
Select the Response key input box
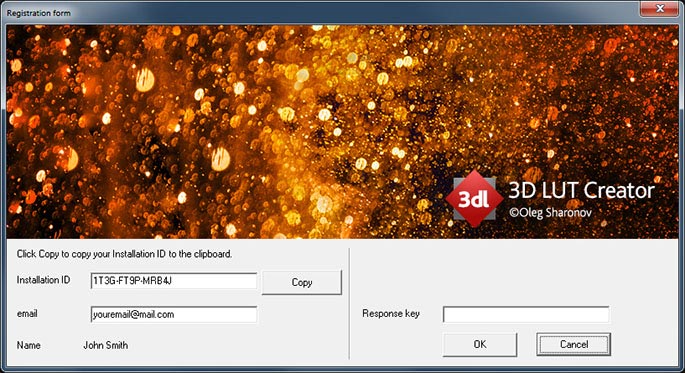click(x=526, y=314)
